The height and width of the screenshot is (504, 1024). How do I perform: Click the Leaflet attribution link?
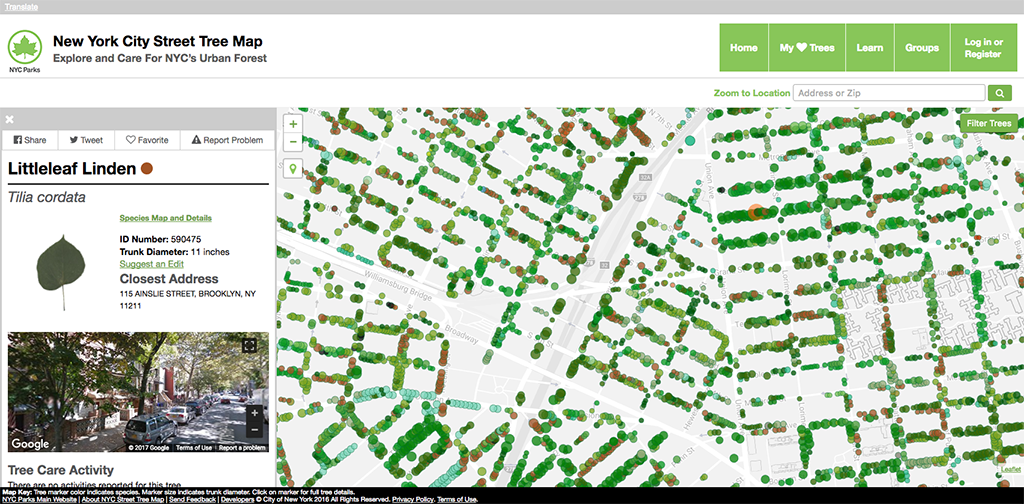[x=1010, y=469]
